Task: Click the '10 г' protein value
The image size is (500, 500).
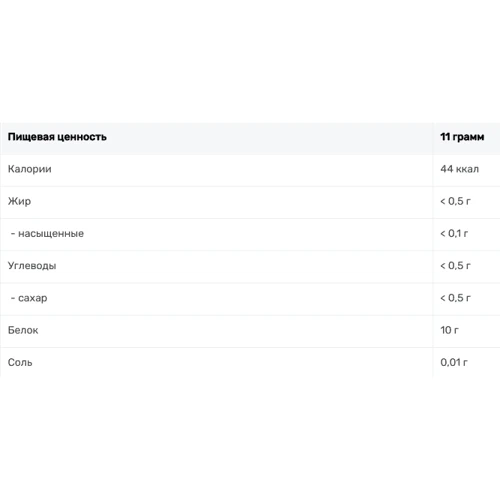Action: (x=449, y=330)
